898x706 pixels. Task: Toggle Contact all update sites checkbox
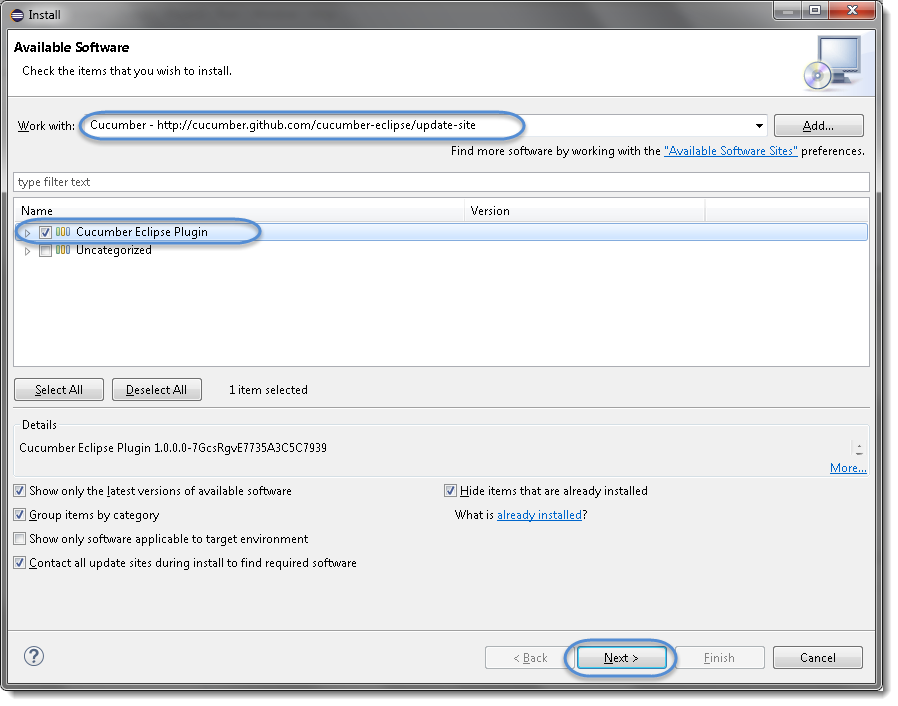point(20,563)
